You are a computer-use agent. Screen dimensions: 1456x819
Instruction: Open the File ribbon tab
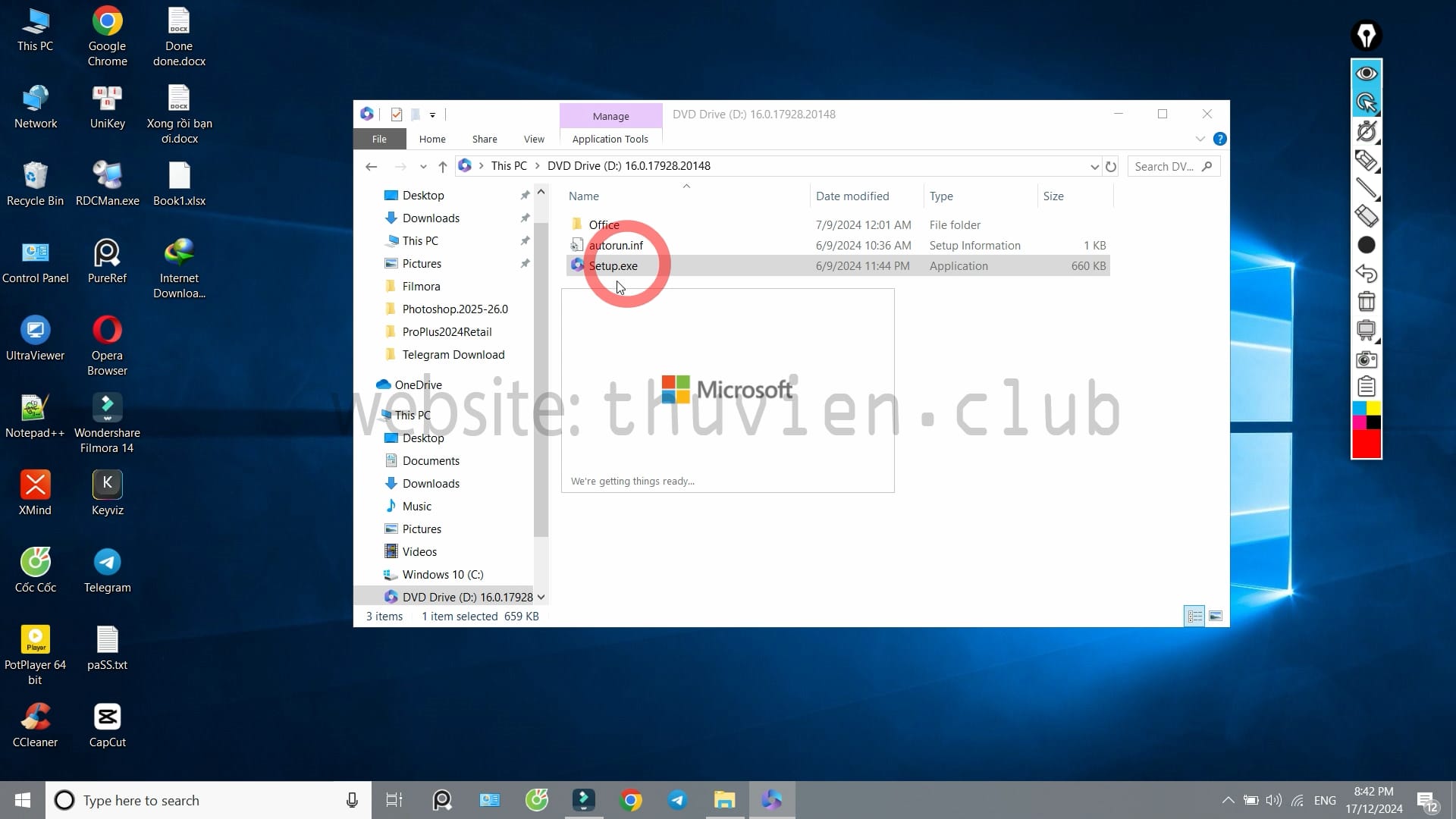pyautogui.click(x=379, y=139)
